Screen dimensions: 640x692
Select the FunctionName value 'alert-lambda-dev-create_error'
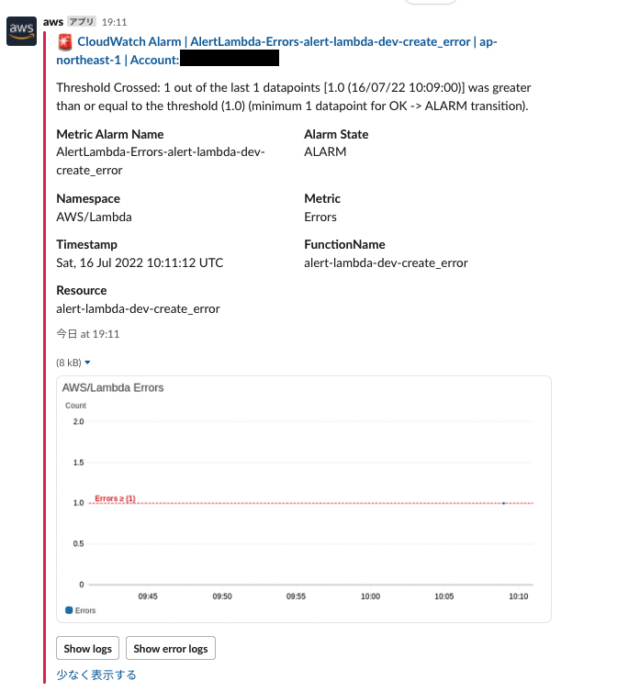coord(386,263)
